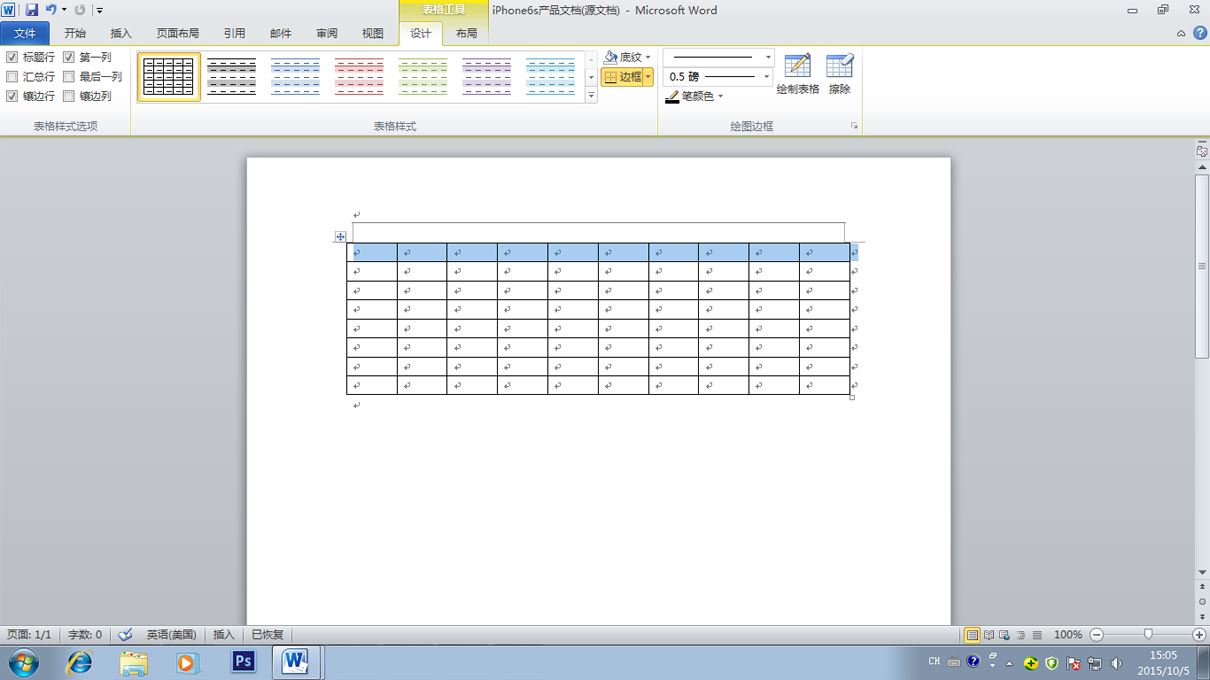Expand the table styles gallery More arrow

tap(591, 95)
